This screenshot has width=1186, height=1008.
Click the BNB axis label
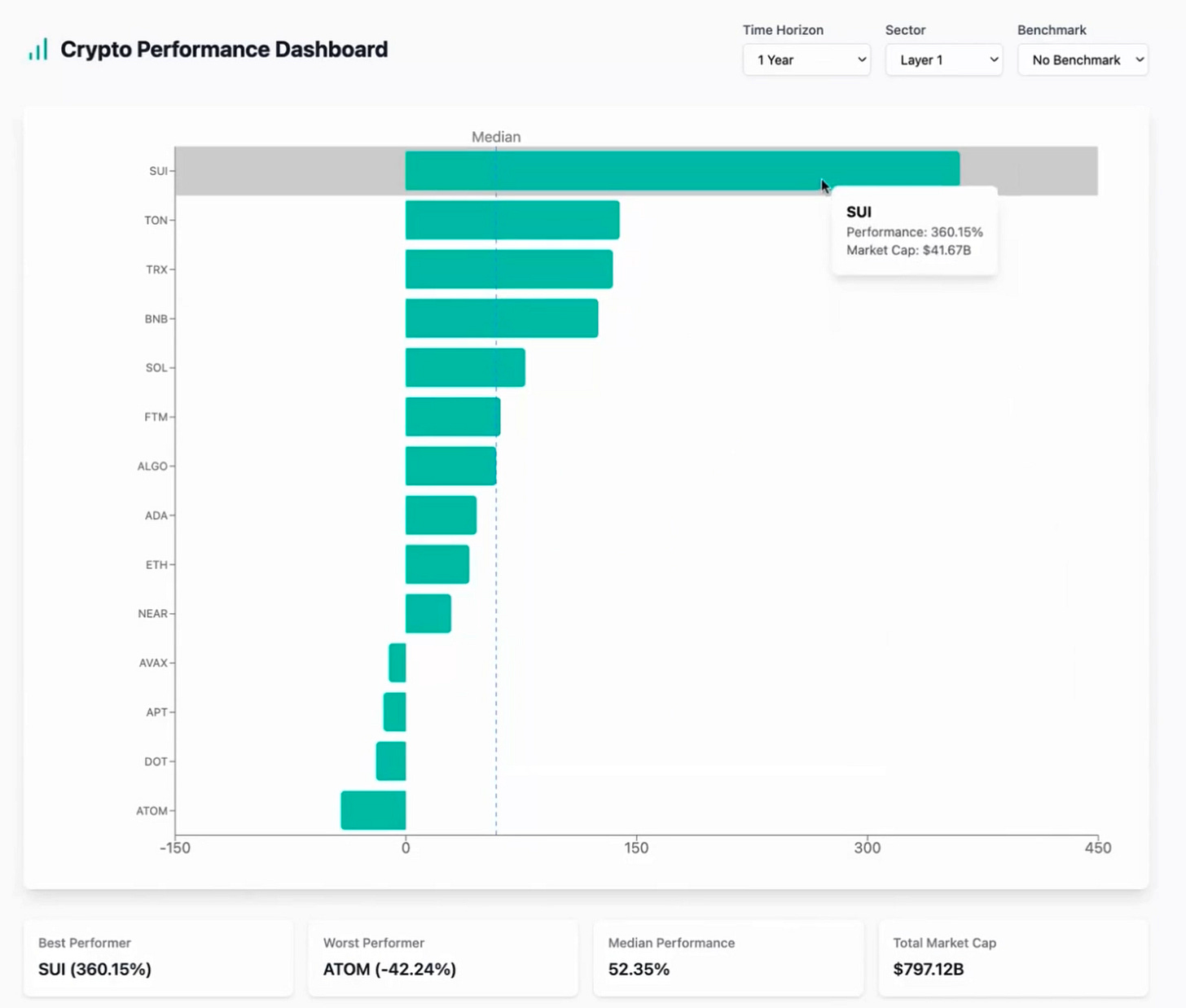pyautogui.click(x=156, y=318)
